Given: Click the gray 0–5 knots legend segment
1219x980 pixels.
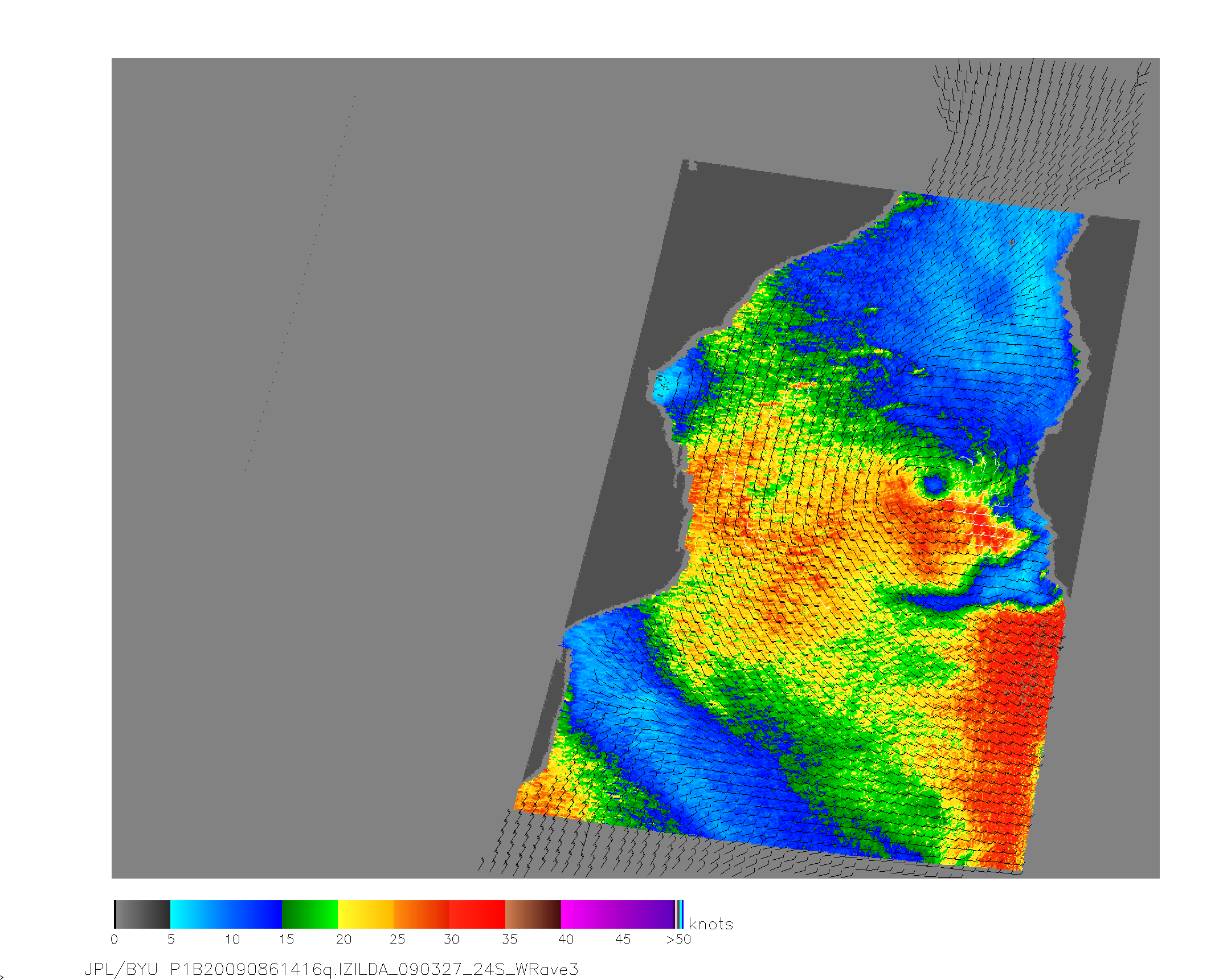Looking at the screenshot, I should (142, 914).
